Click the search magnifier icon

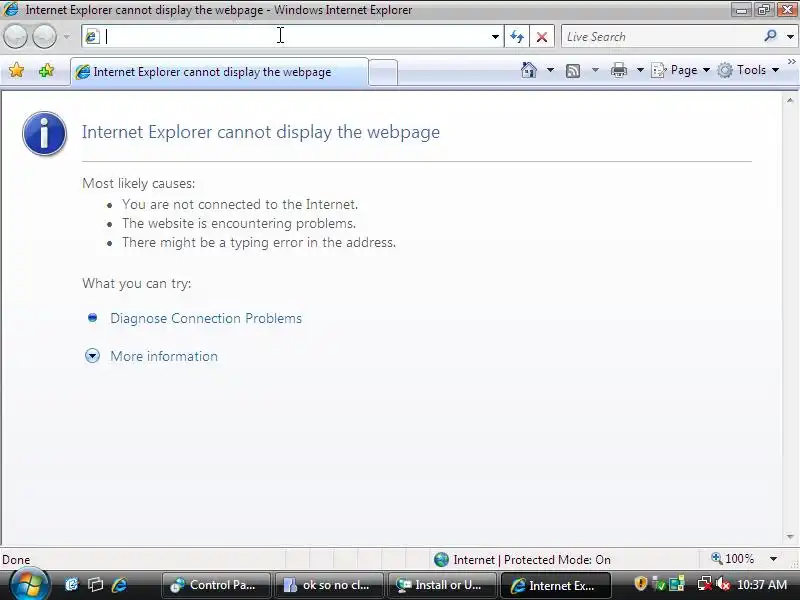coord(770,36)
